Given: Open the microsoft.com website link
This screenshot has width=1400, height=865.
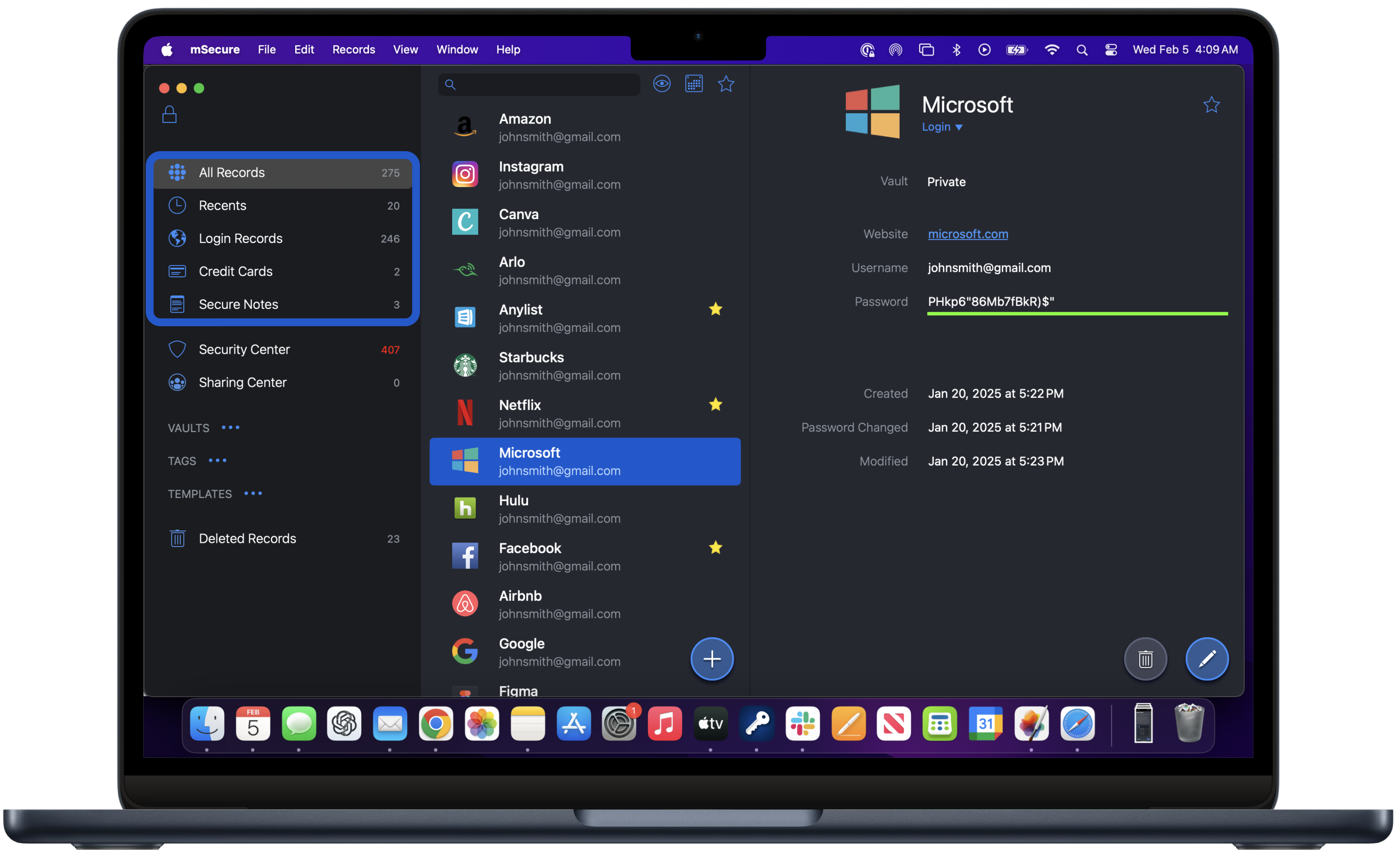Looking at the screenshot, I should 968,234.
